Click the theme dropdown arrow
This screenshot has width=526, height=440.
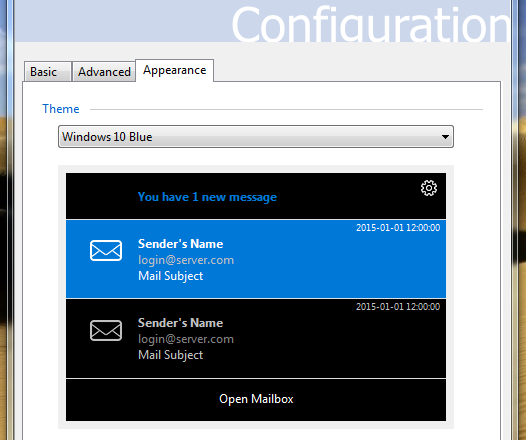(445, 137)
